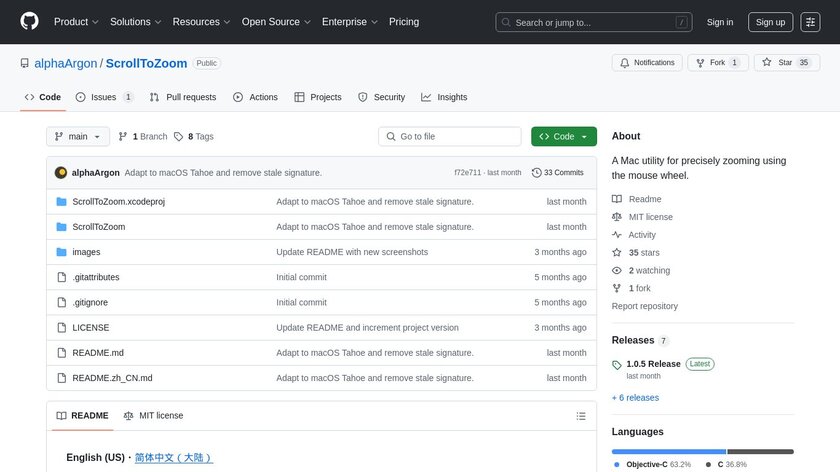Switch to the Issues tab
Screen dimensions: 840x472
[x=104, y=97]
